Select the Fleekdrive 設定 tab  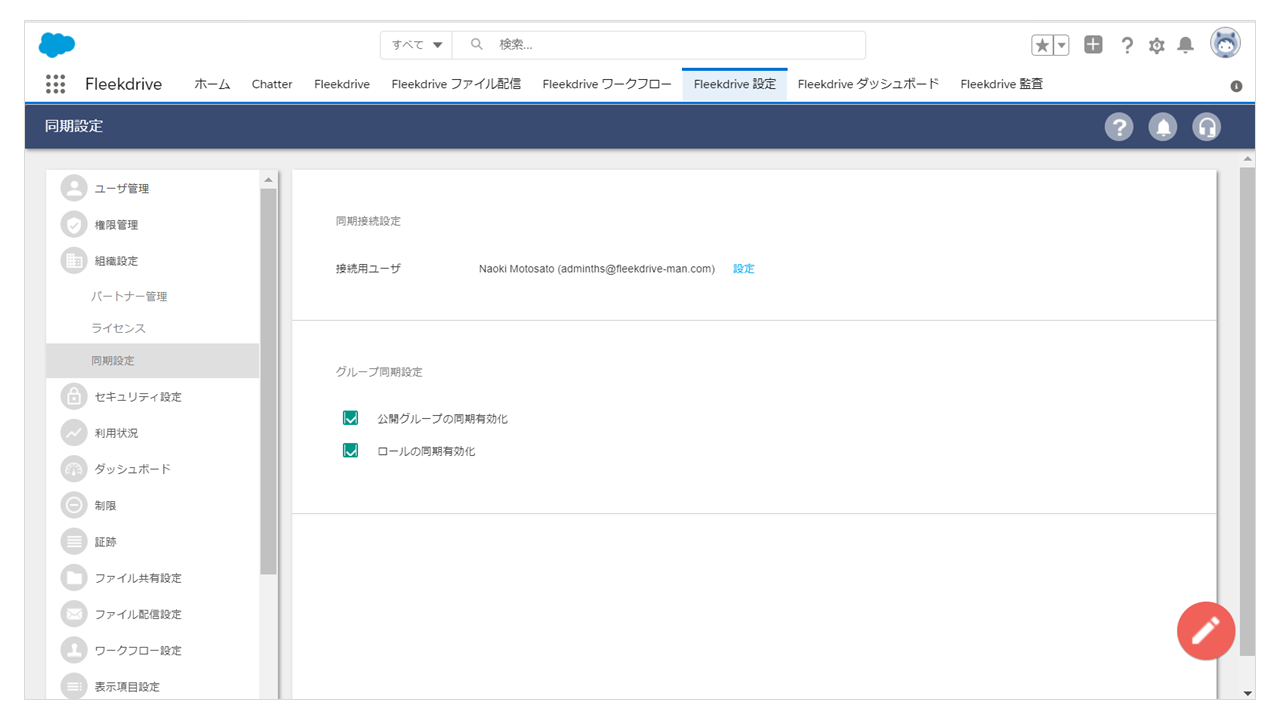pyautogui.click(x=735, y=84)
